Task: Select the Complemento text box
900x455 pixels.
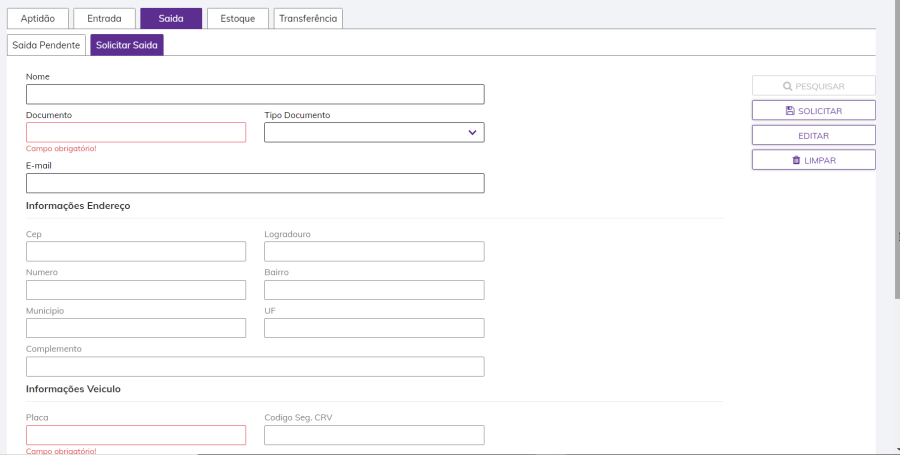Action: pyautogui.click(x=255, y=366)
